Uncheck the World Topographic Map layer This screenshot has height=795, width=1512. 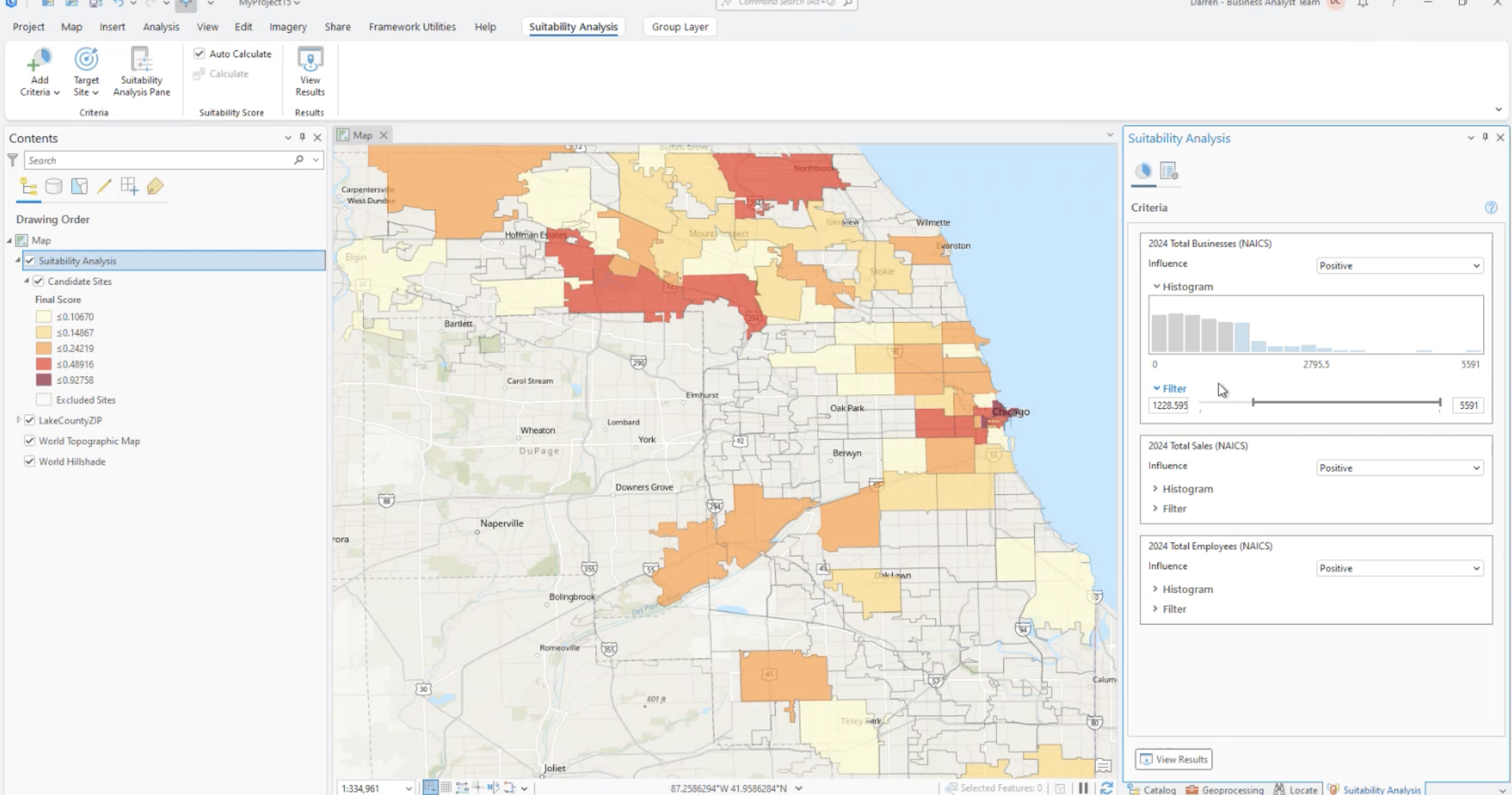(x=30, y=441)
